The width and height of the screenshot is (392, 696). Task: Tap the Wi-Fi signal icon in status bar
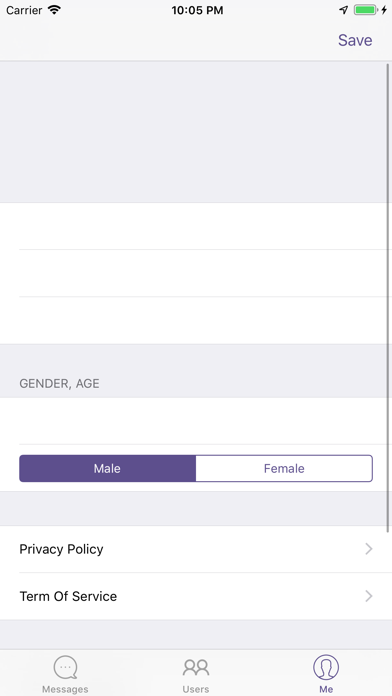point(54,10)
